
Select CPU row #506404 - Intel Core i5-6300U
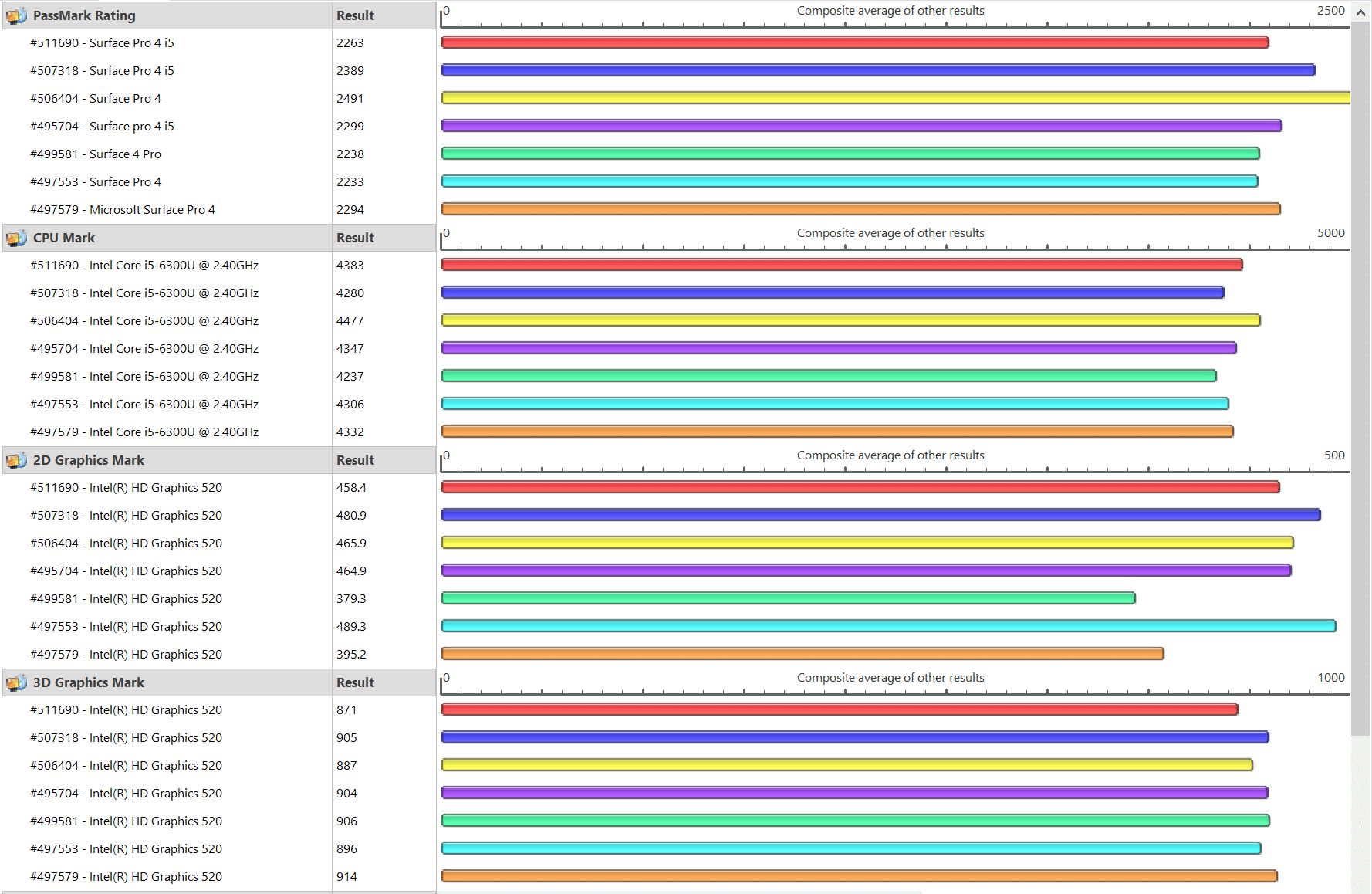pos(144,321)
